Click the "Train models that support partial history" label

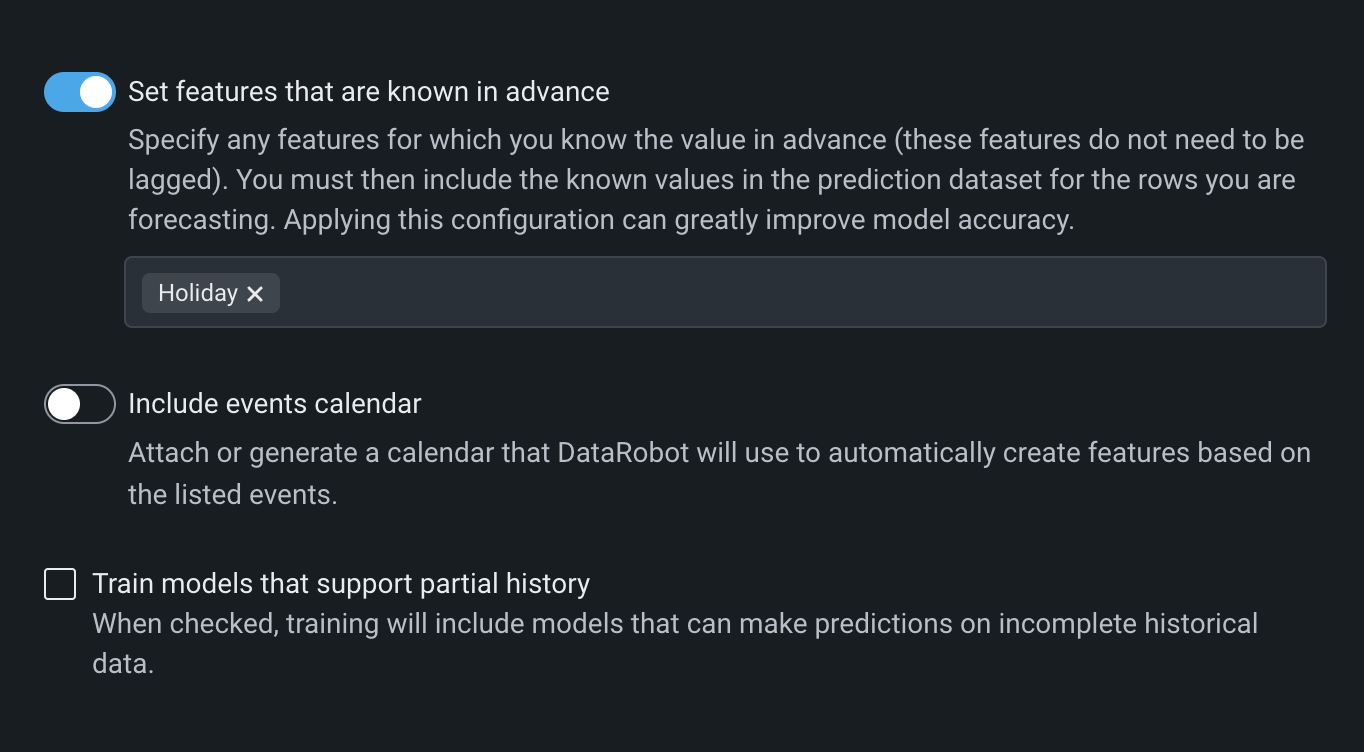(x=341, y=584)
